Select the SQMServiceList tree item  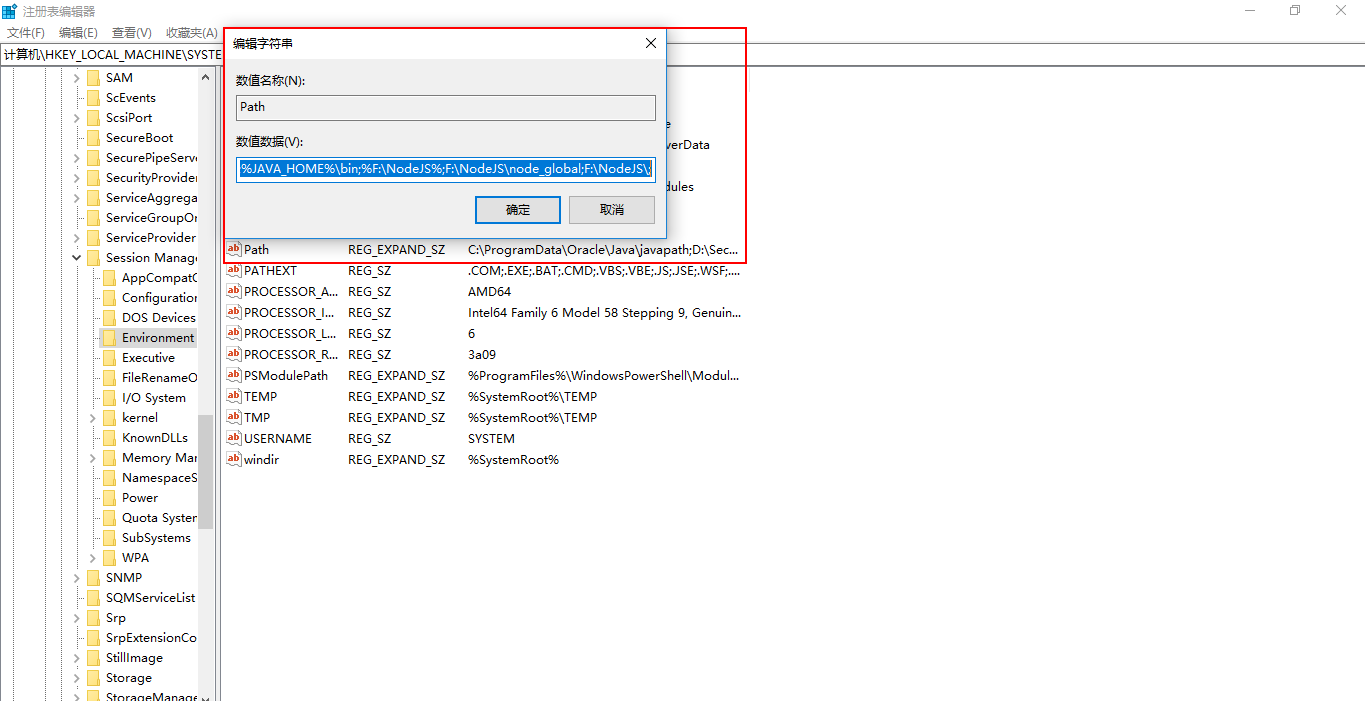150,598
